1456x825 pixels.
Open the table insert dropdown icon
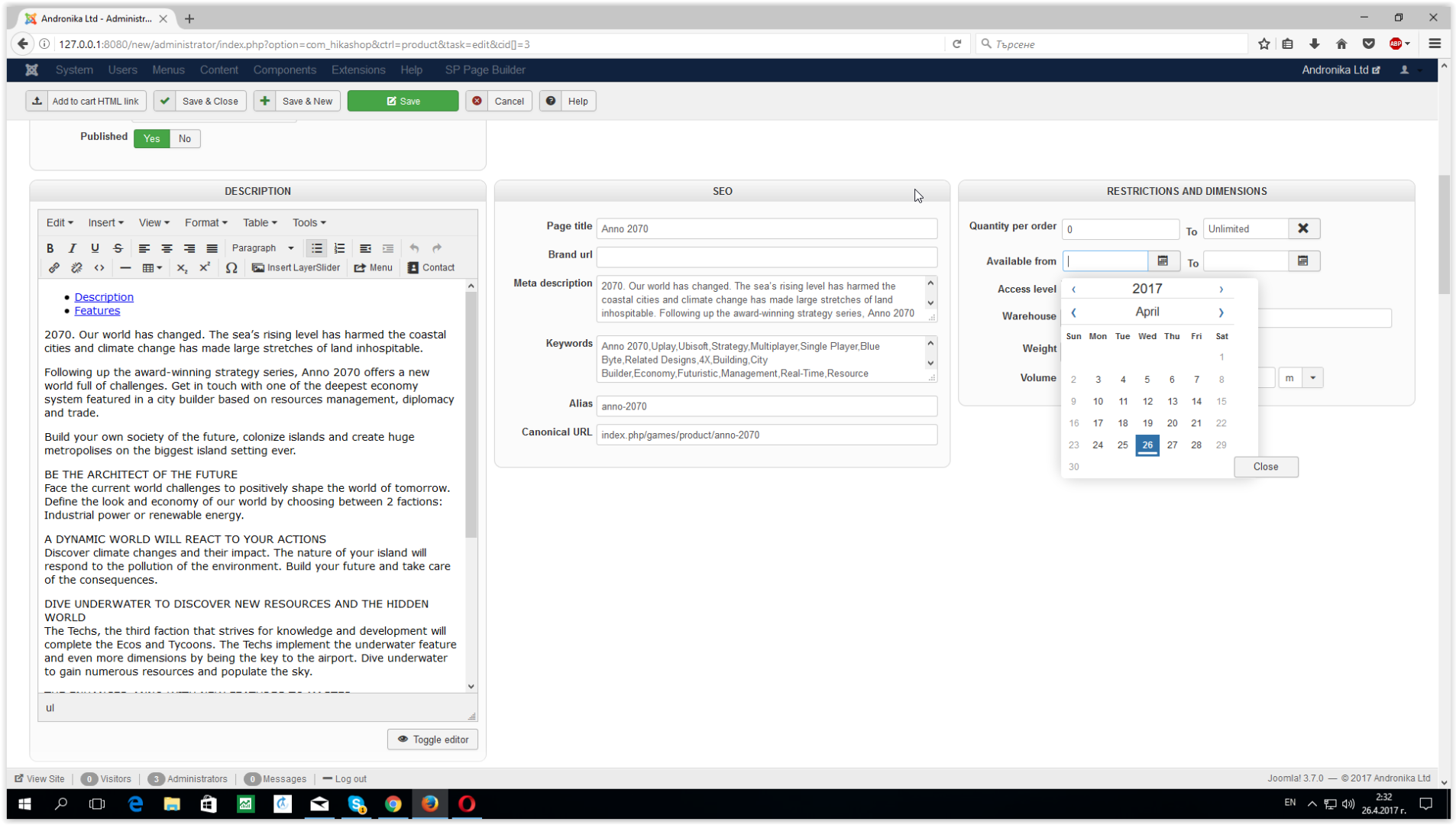152,268
